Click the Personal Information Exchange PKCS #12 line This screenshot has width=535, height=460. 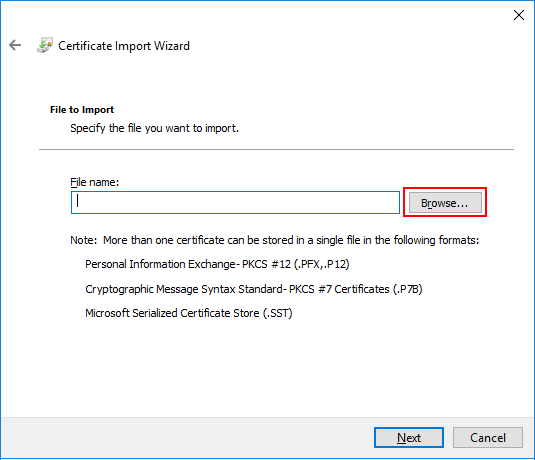click(217, 264)
